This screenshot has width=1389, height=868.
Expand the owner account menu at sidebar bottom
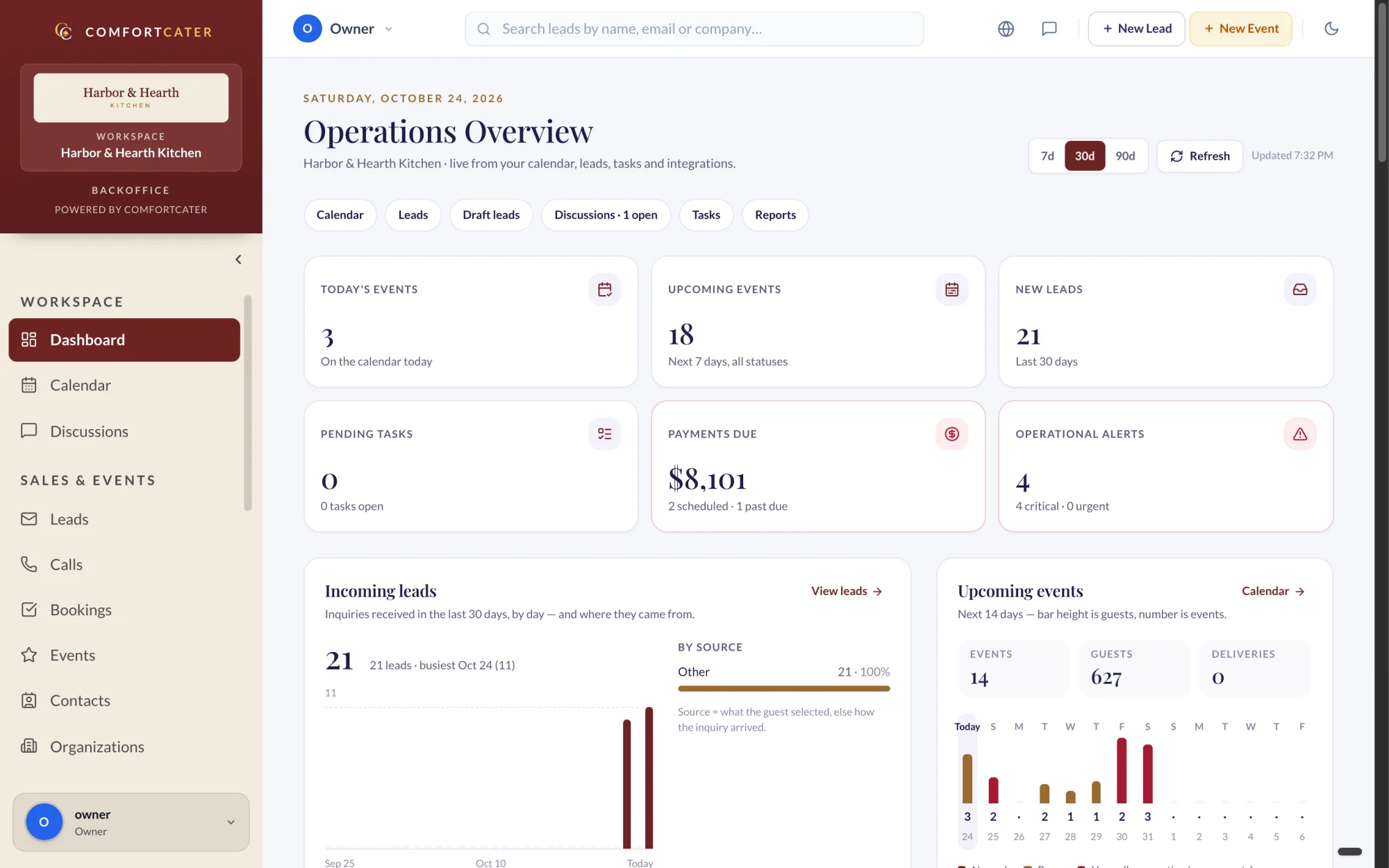click(x=131, y=822)
